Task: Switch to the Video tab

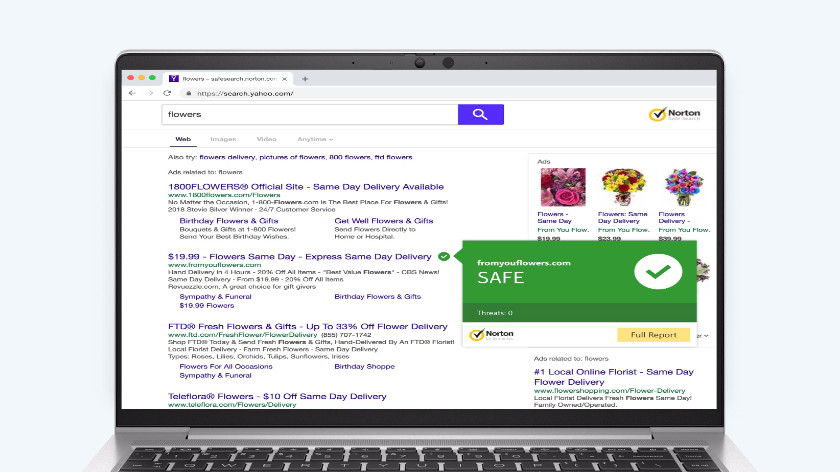Action: tap(266, 139)
